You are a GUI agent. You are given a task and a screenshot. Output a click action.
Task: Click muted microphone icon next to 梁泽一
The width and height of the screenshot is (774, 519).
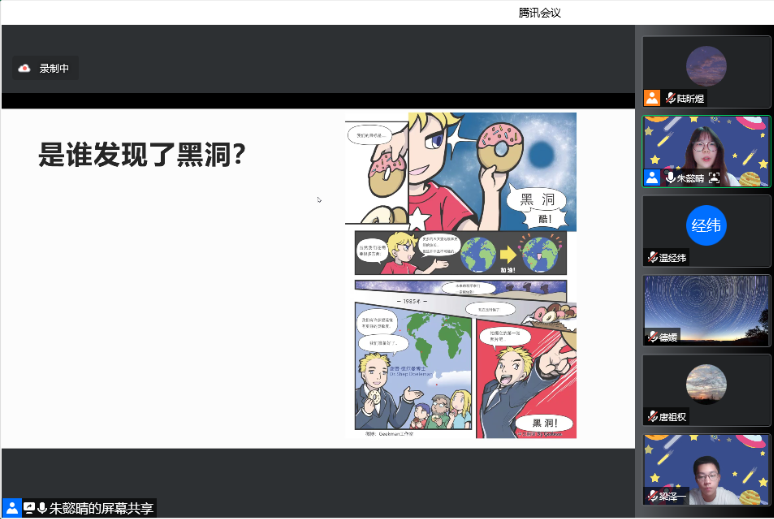click(653, 496)
